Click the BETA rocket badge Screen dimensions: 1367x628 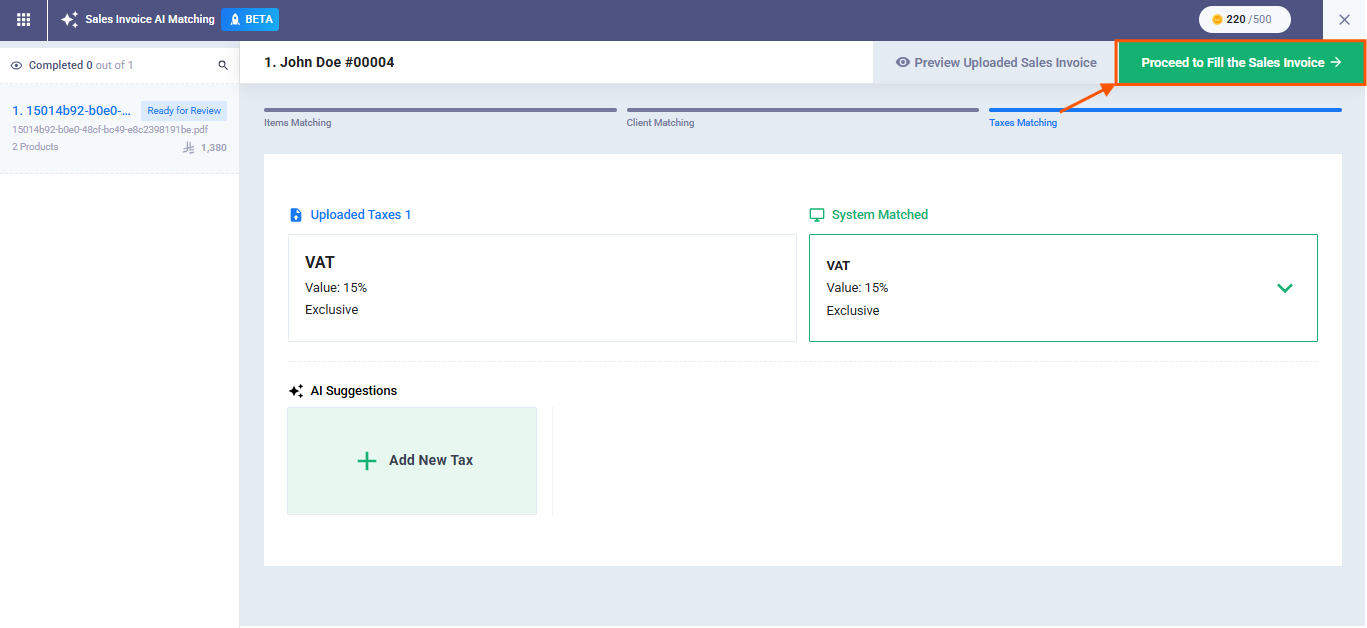250,19
